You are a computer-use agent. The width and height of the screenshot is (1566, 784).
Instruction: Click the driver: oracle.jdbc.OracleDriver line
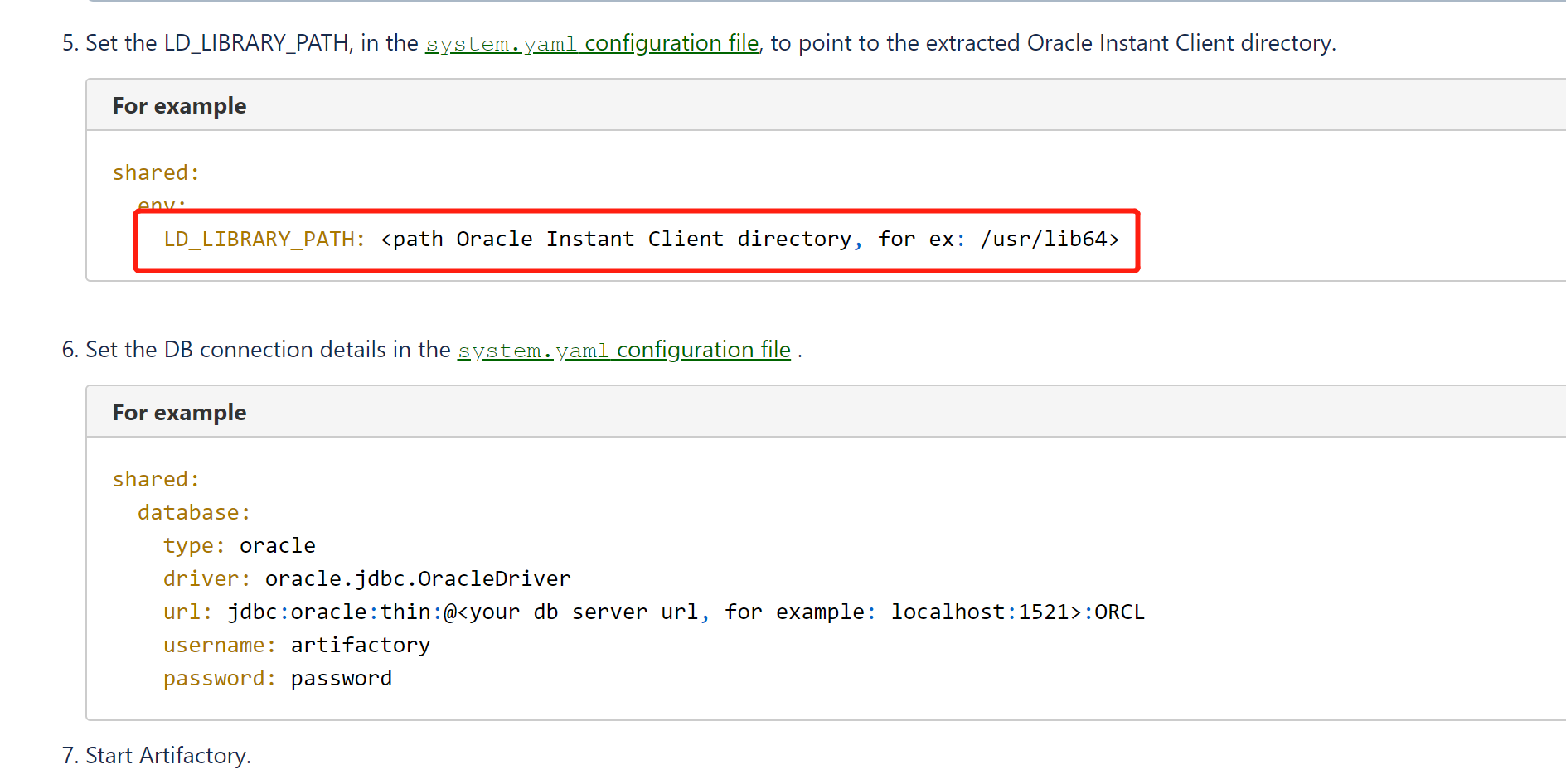click(x=365, y=578)
